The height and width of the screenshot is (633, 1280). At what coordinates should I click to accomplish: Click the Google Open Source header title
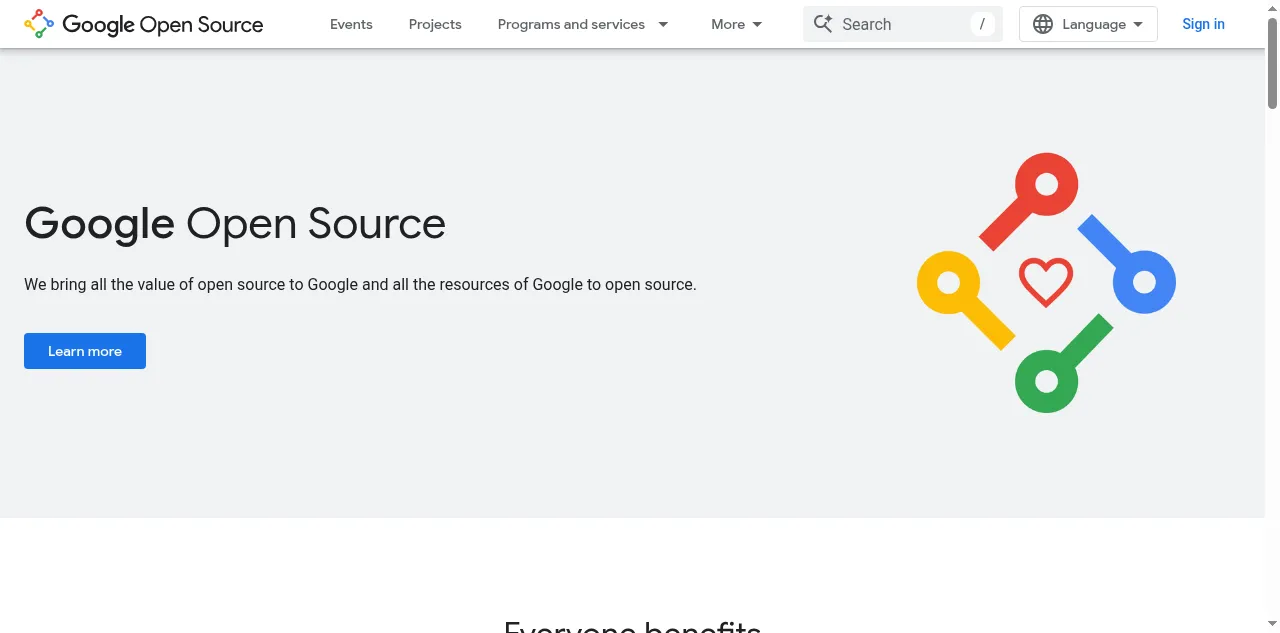[163, 25]
